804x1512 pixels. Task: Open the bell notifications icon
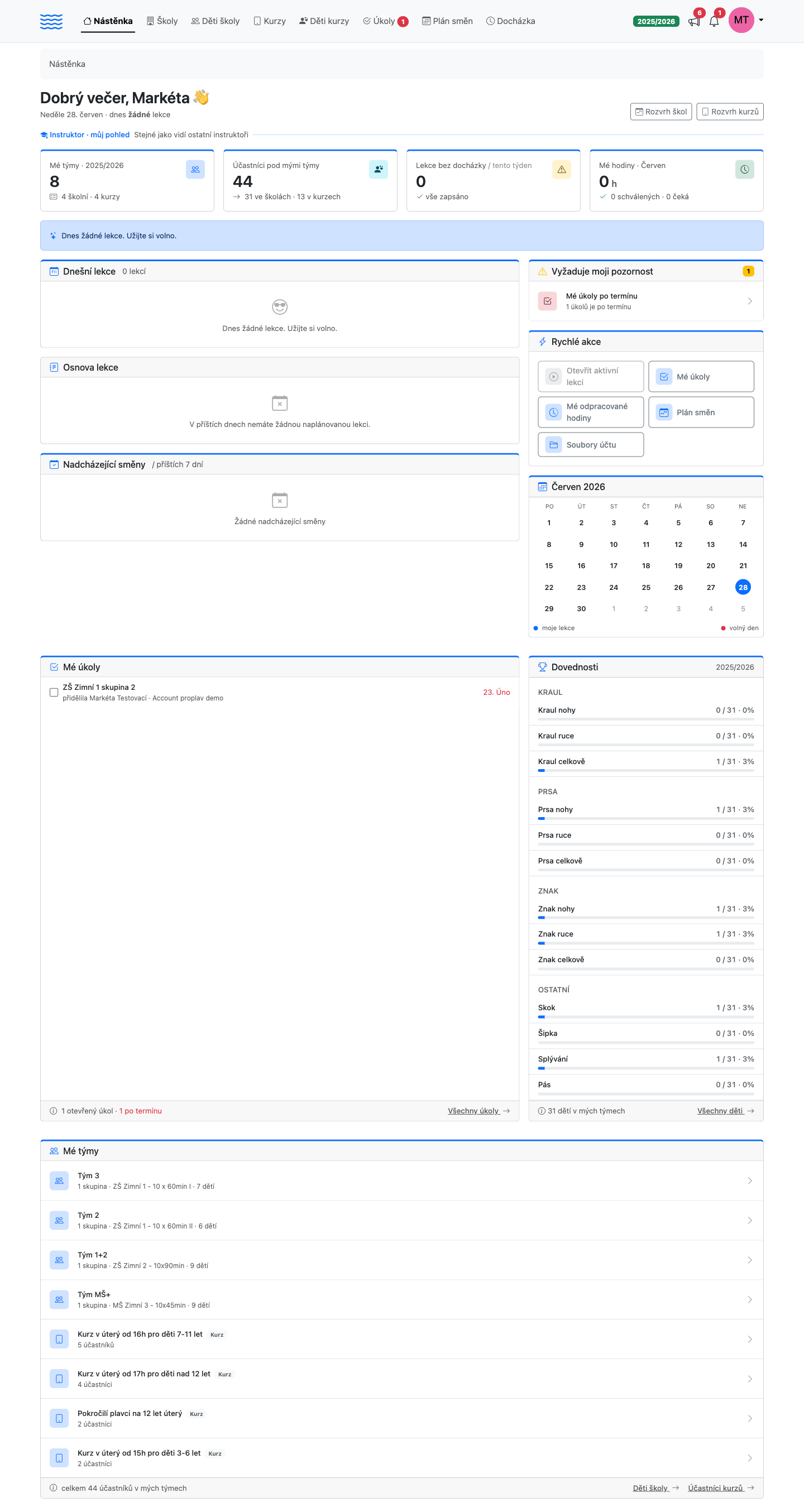714,22
